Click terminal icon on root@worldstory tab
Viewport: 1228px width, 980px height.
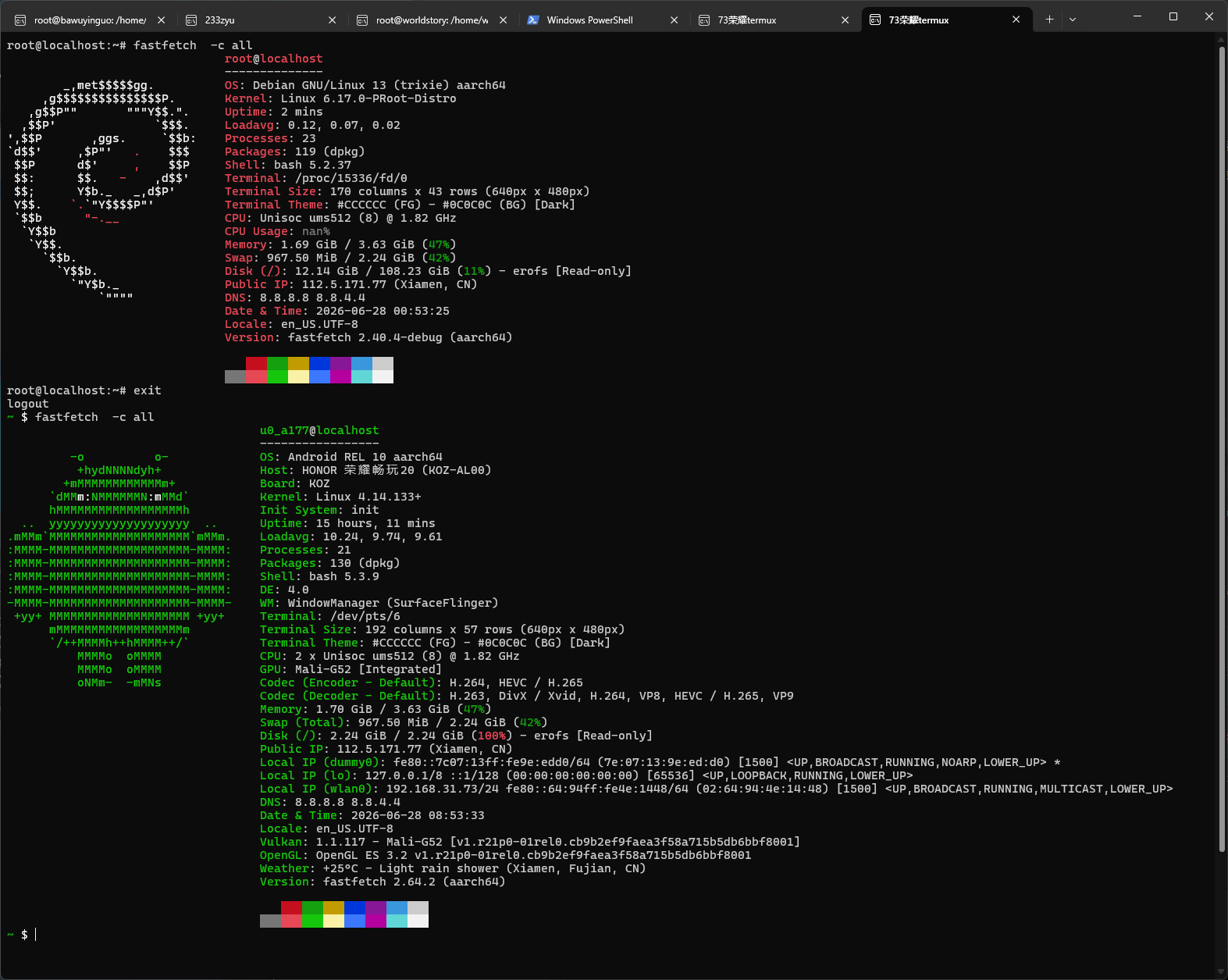[x=362, y=20]
